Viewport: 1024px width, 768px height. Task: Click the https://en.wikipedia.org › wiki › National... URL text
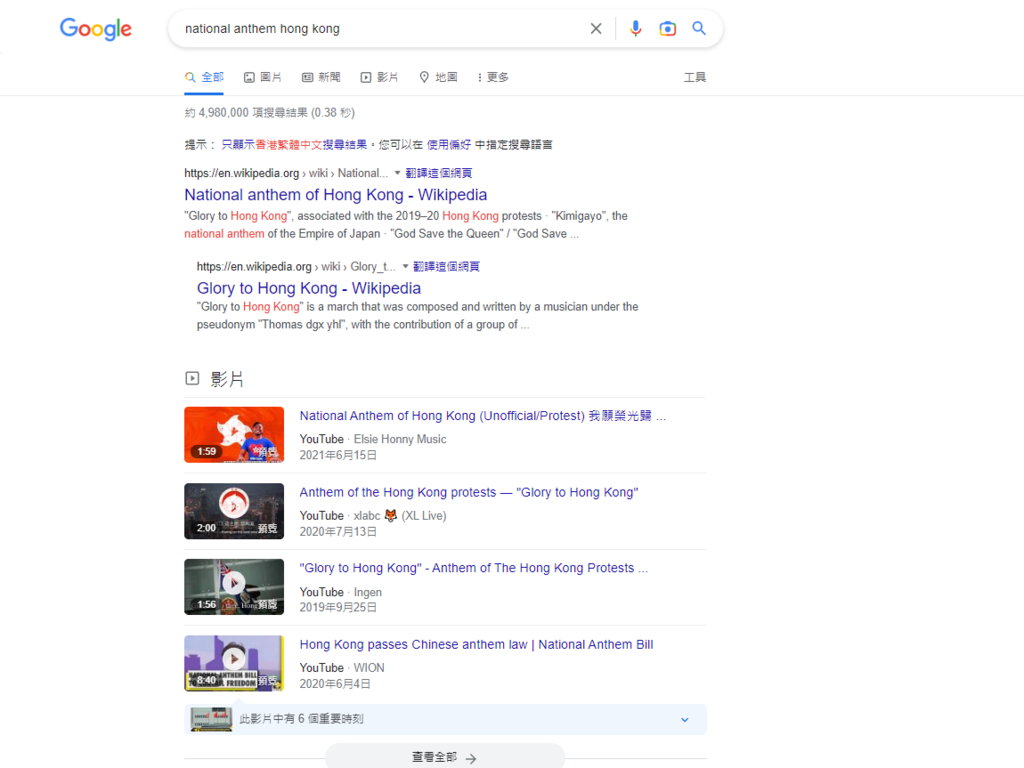pos(285,173)
